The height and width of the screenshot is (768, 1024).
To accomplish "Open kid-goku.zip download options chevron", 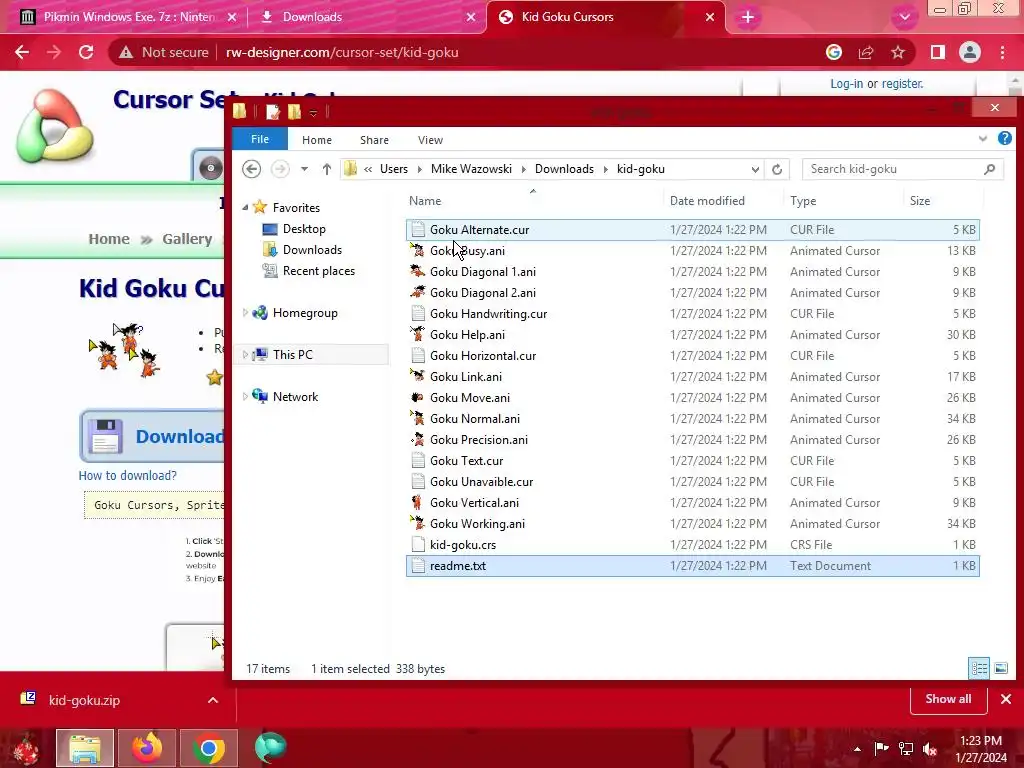I will 213,700.
